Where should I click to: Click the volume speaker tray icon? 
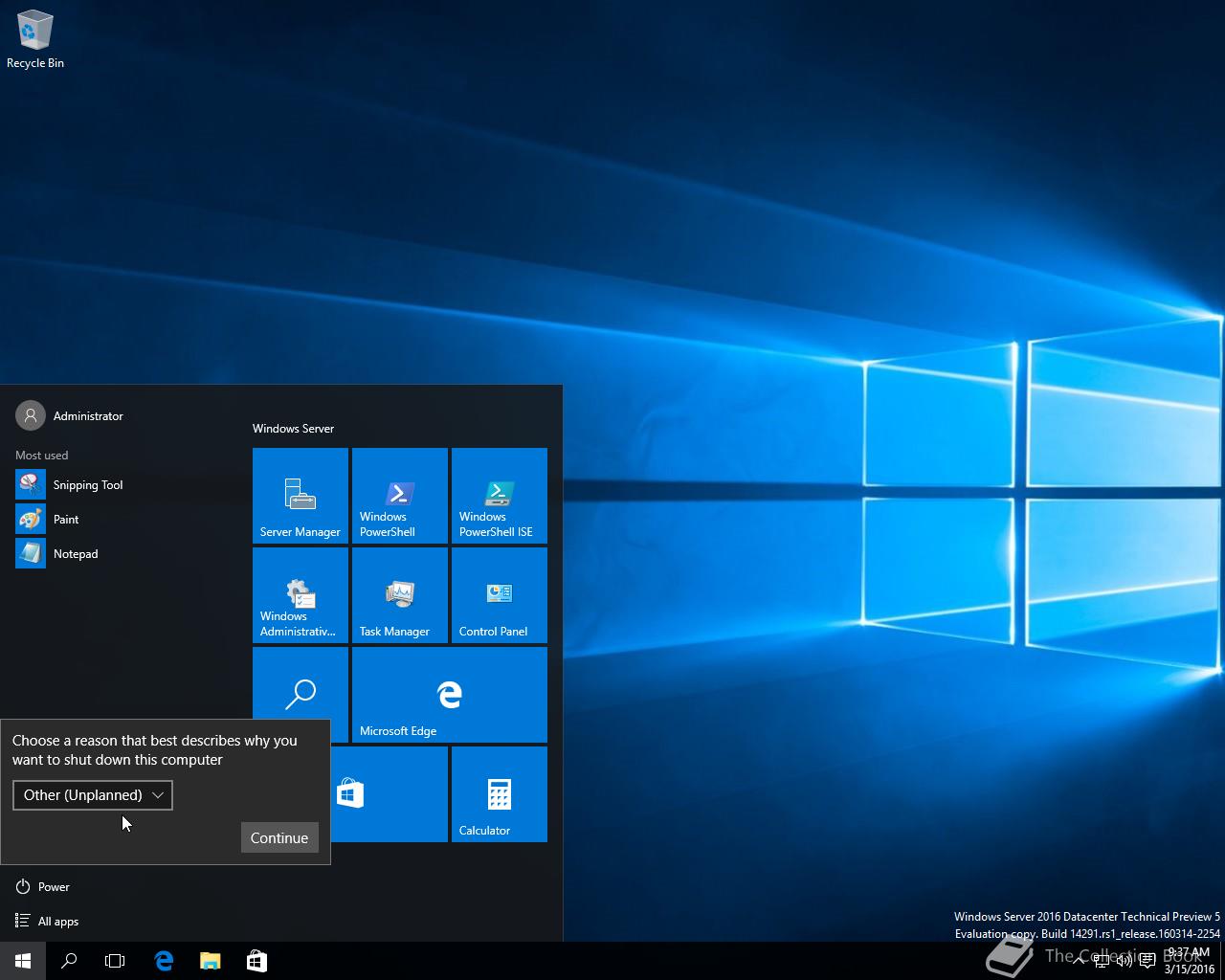[1125, 961]
